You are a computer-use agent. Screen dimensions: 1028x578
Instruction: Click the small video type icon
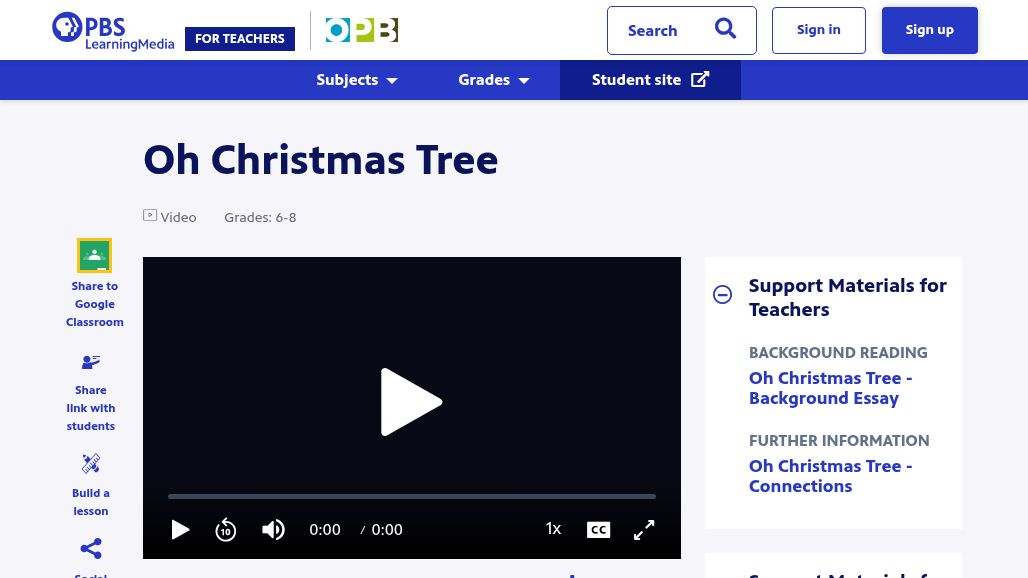pyautogui.click(x=150, y=215)
